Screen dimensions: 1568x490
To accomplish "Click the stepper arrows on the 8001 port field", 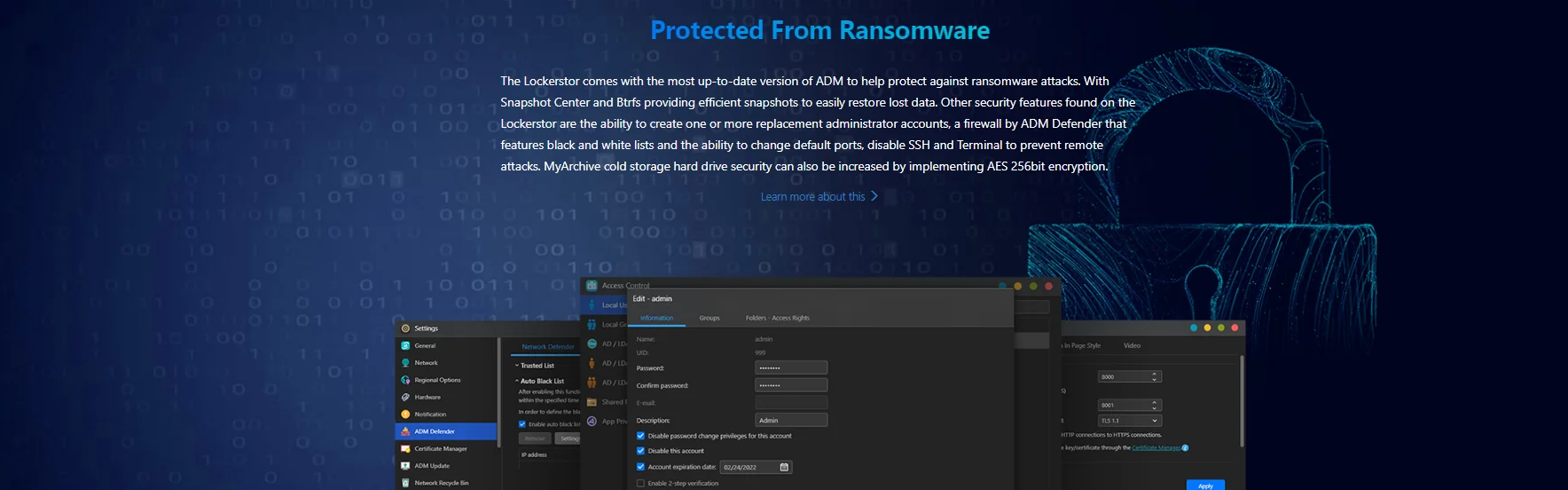I will (1155, 405).
